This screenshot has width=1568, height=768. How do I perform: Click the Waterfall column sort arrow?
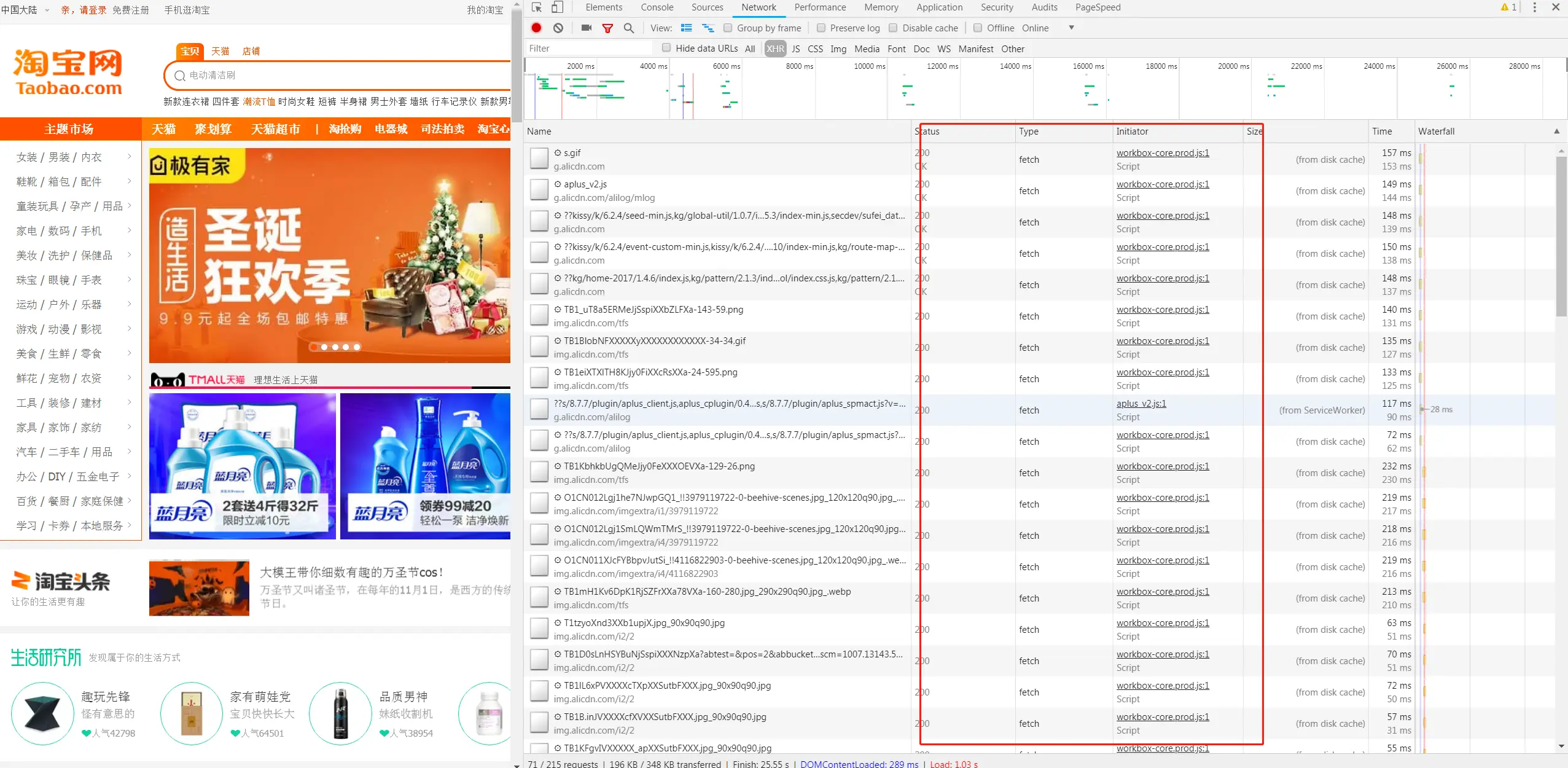1556,131
